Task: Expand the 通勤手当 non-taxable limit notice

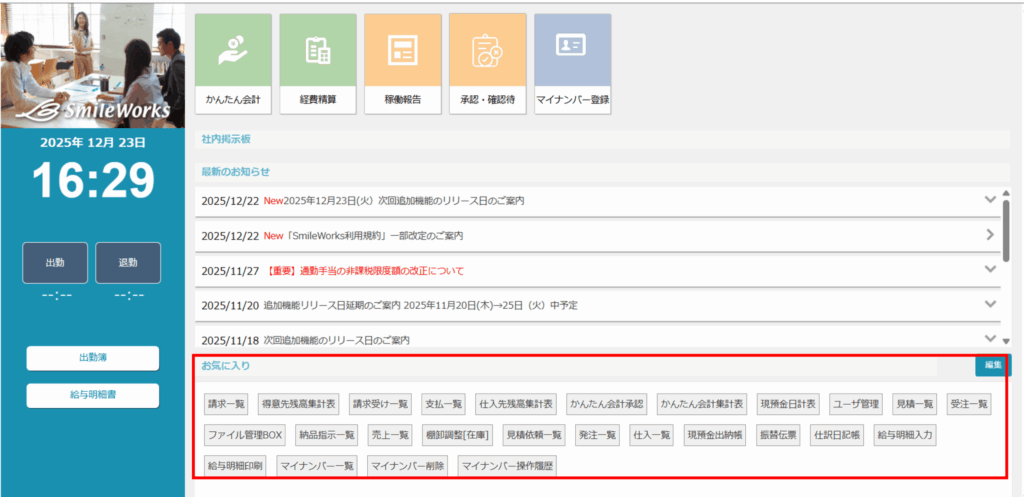Action: [x=990, y=270]
